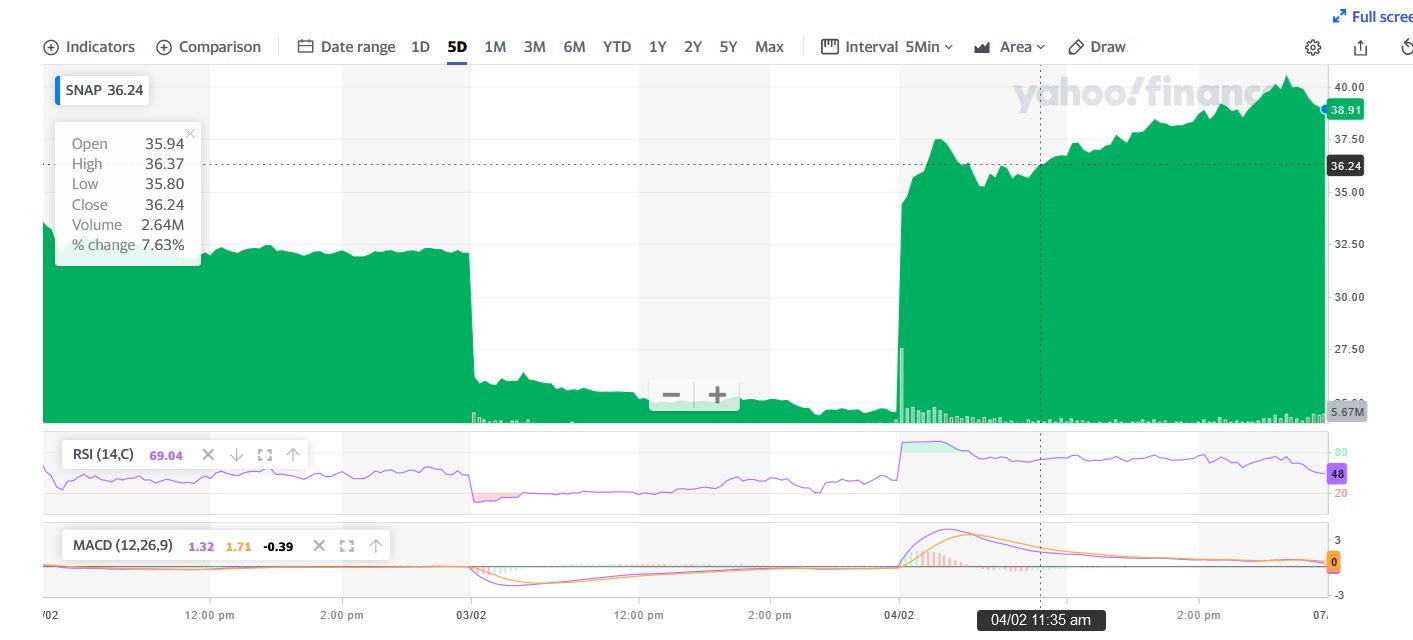Select the 1D time range
Image resolution: width=1413 pixels, height=640 pixels.
[x=421, y=47]
